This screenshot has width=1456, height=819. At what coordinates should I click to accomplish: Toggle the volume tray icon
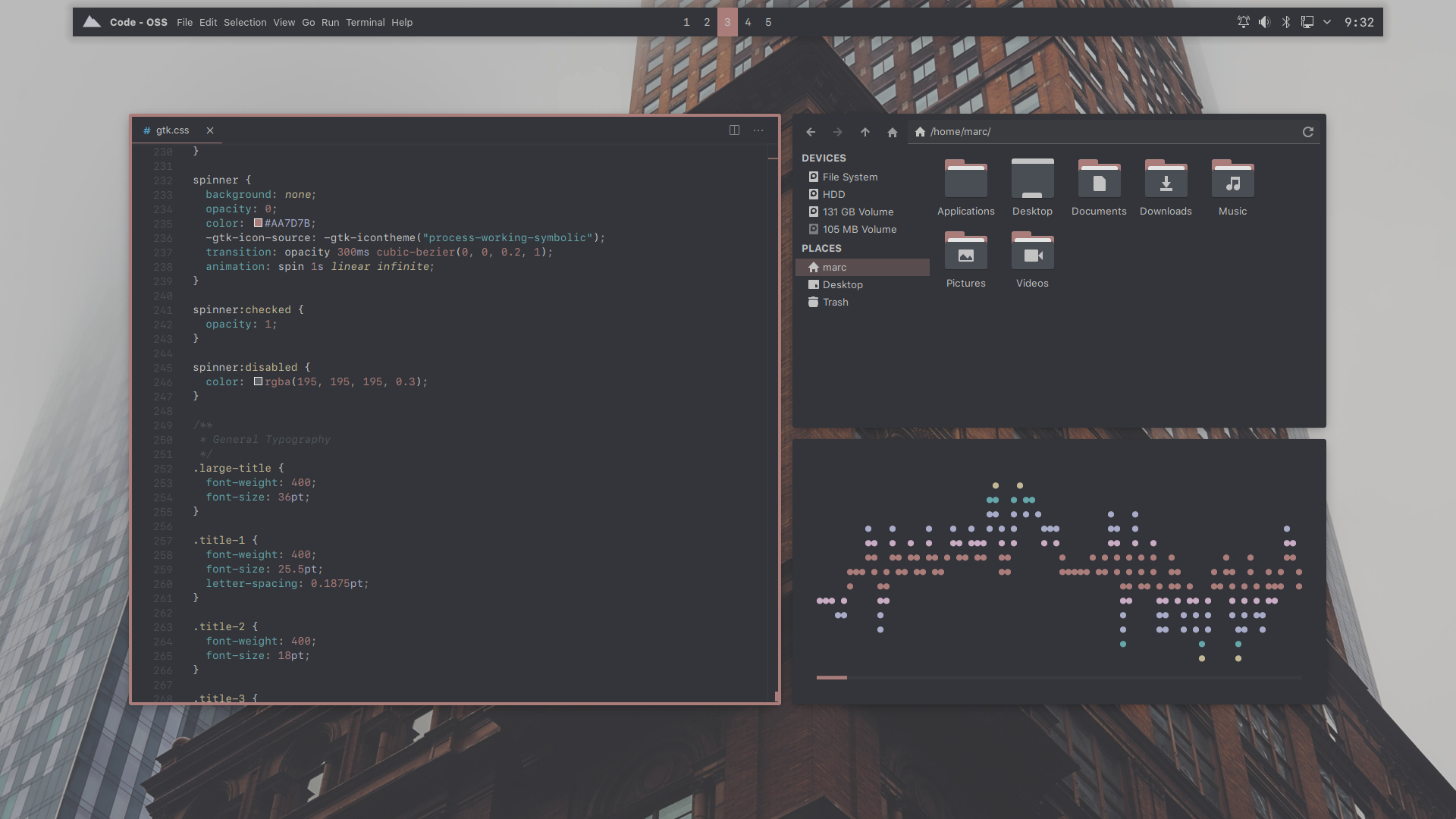click(1264, 22)
